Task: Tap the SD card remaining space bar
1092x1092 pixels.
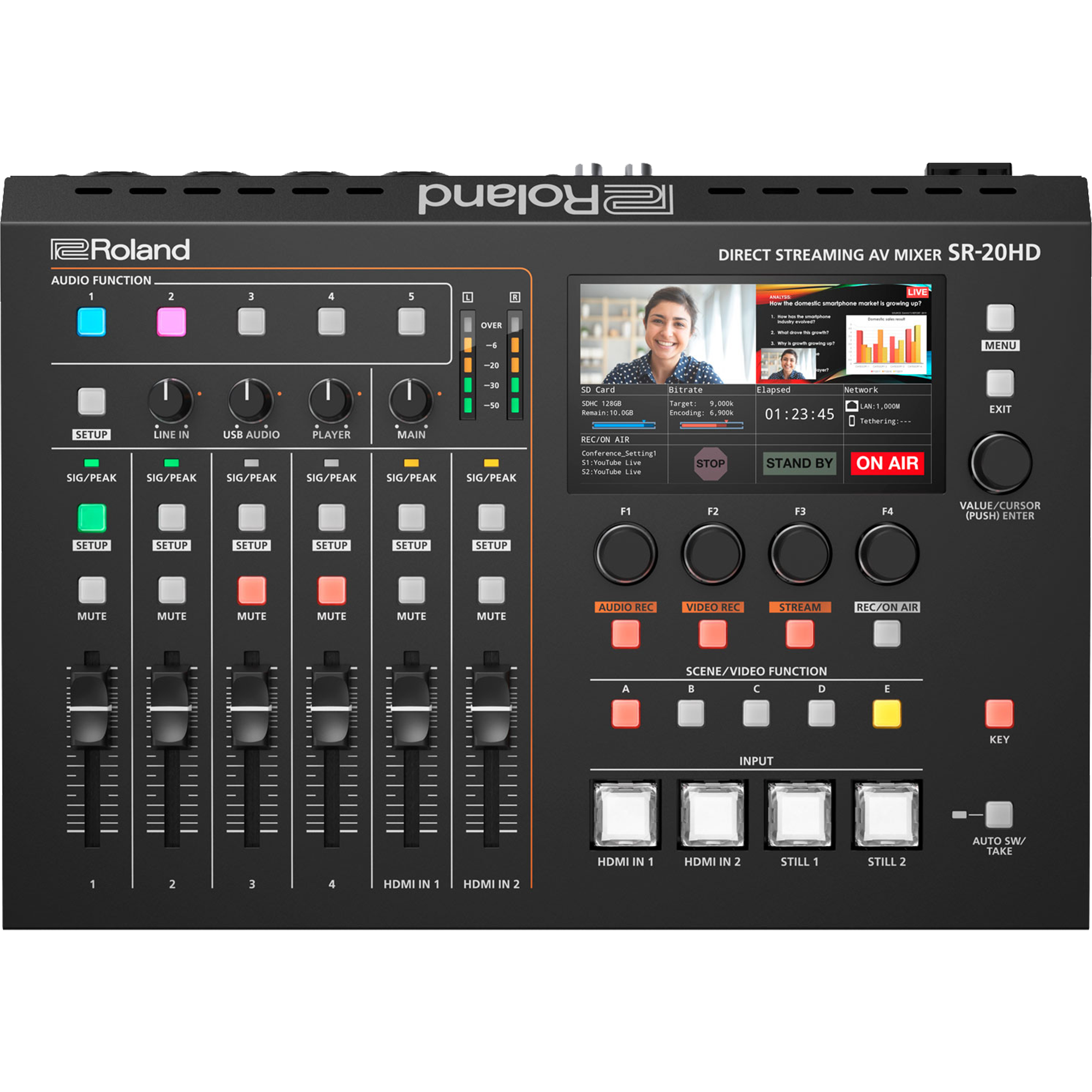Action: (x=624, y=424)
